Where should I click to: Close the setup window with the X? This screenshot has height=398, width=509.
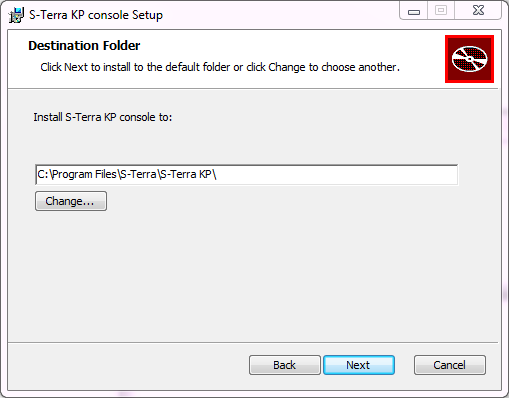point(478,11)
